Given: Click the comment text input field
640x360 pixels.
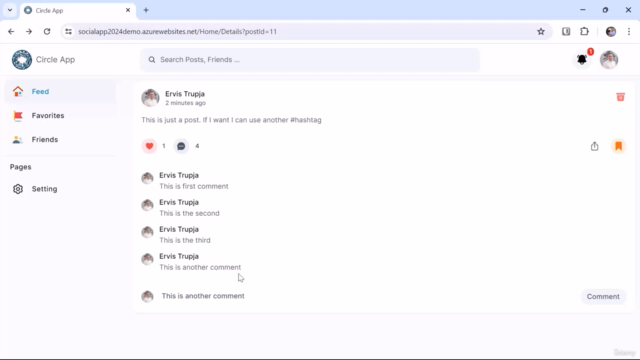Looking at the screenshot, I should (367, 296).
